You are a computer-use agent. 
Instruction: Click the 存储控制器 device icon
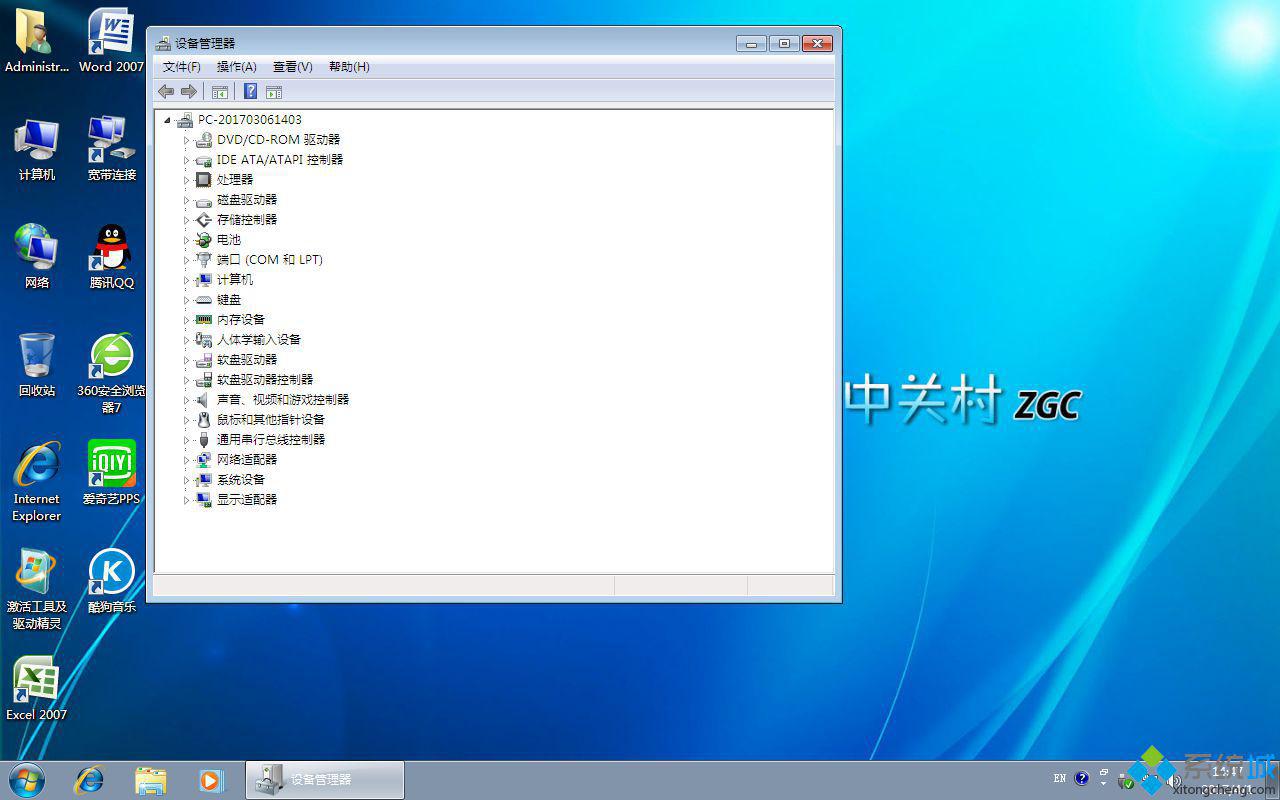coord(203,219)
